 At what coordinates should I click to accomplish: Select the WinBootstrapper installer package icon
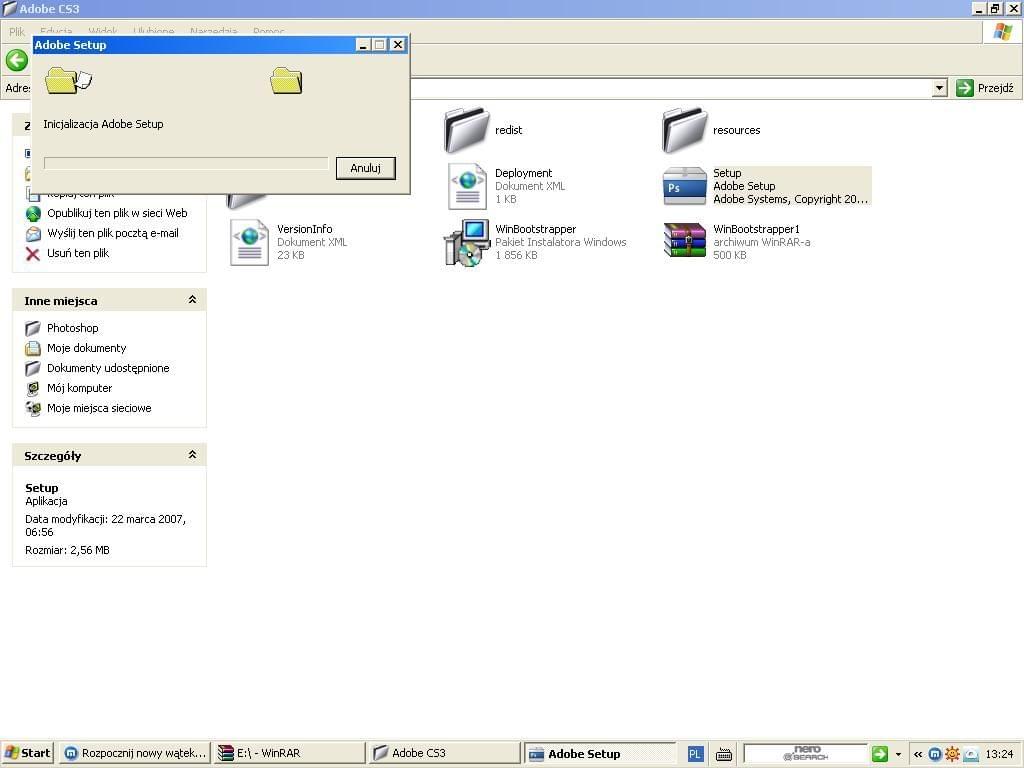click(468, 241)
